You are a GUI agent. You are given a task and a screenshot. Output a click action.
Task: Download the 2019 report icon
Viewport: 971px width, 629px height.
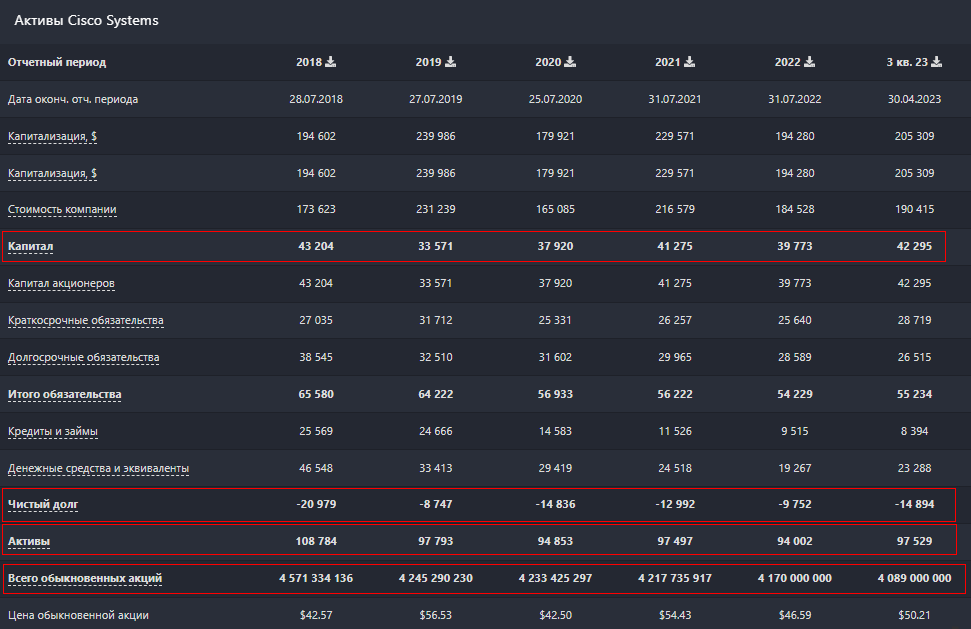[451, 61]
